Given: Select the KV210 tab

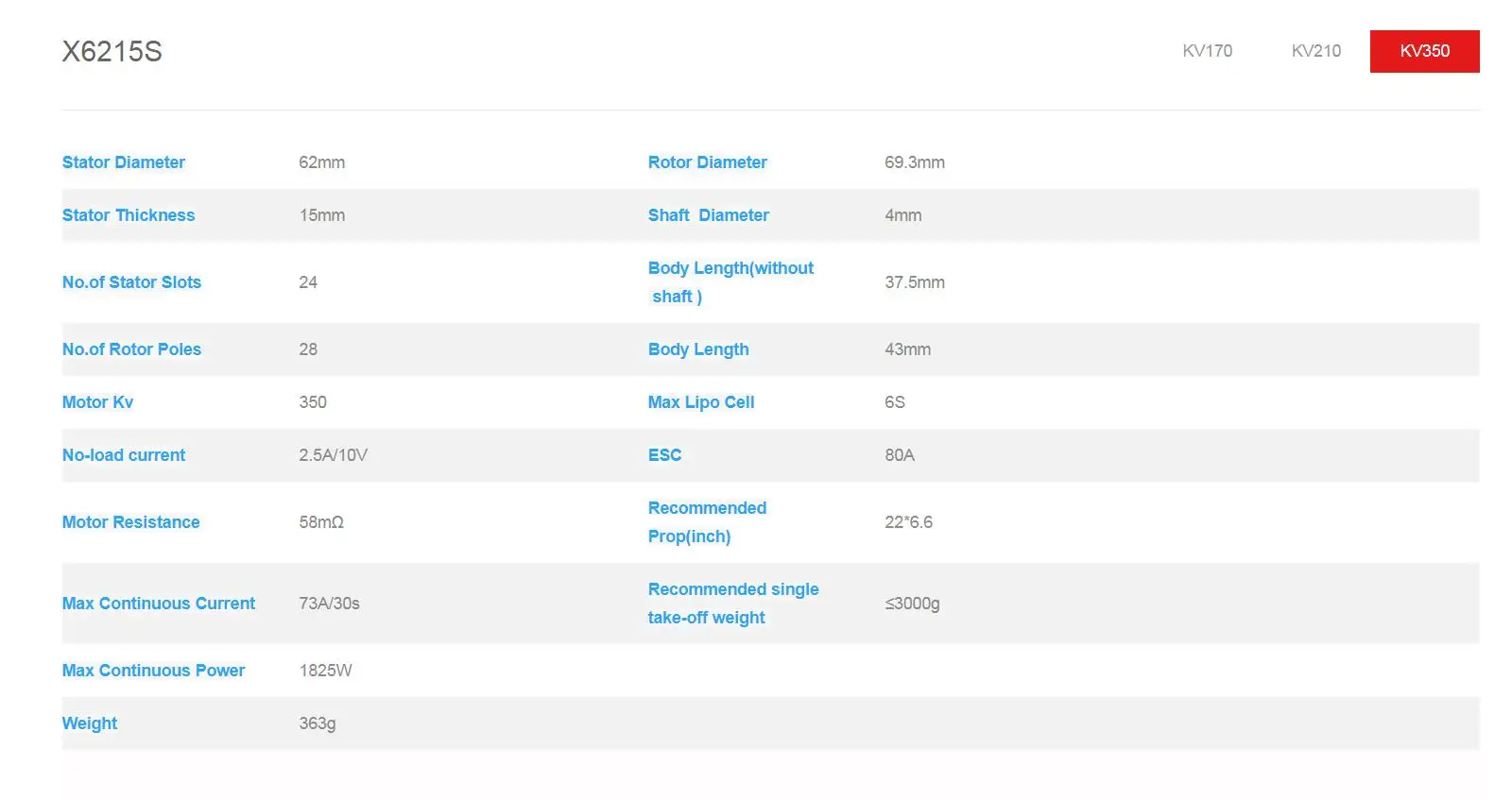Looking at the screenshot, I should (1315, 51).
